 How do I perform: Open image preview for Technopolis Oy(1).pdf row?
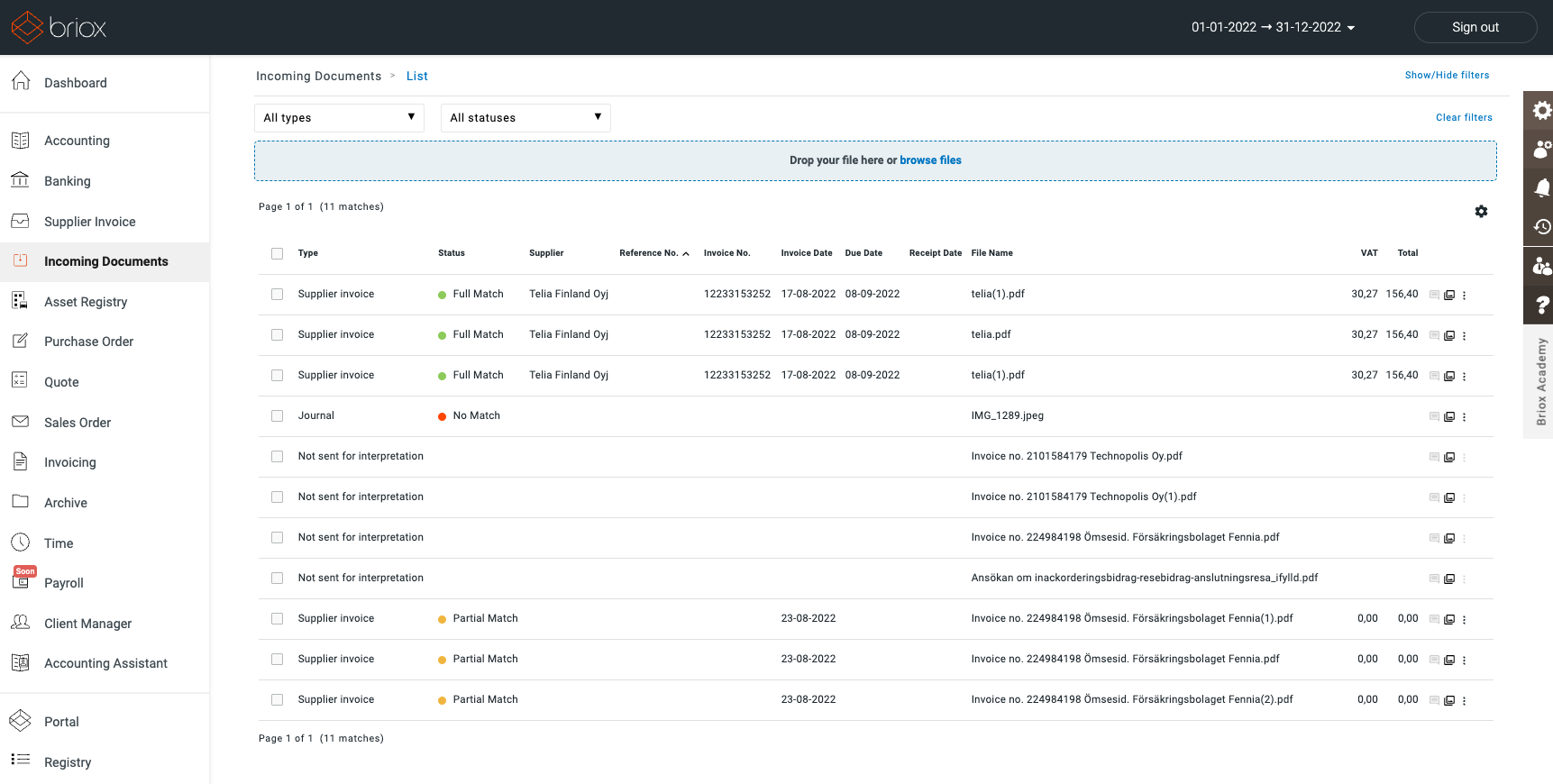1449,497
